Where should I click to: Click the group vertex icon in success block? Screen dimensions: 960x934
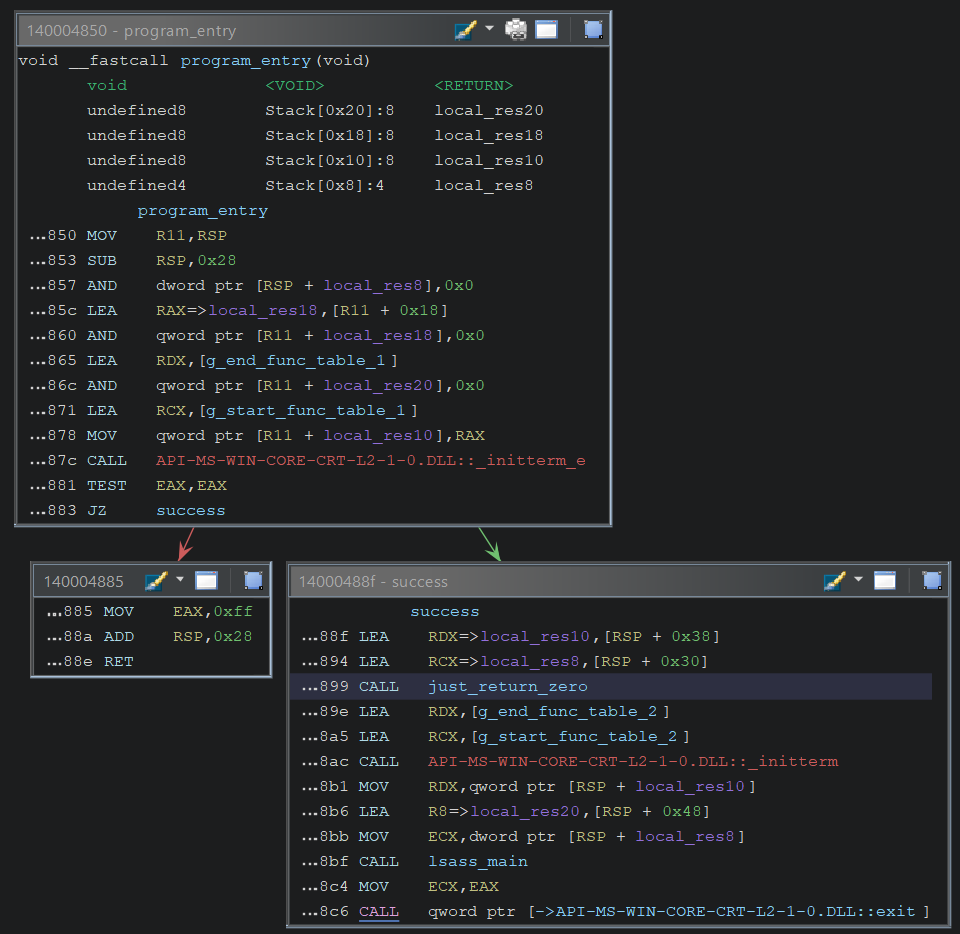point(932,580)
